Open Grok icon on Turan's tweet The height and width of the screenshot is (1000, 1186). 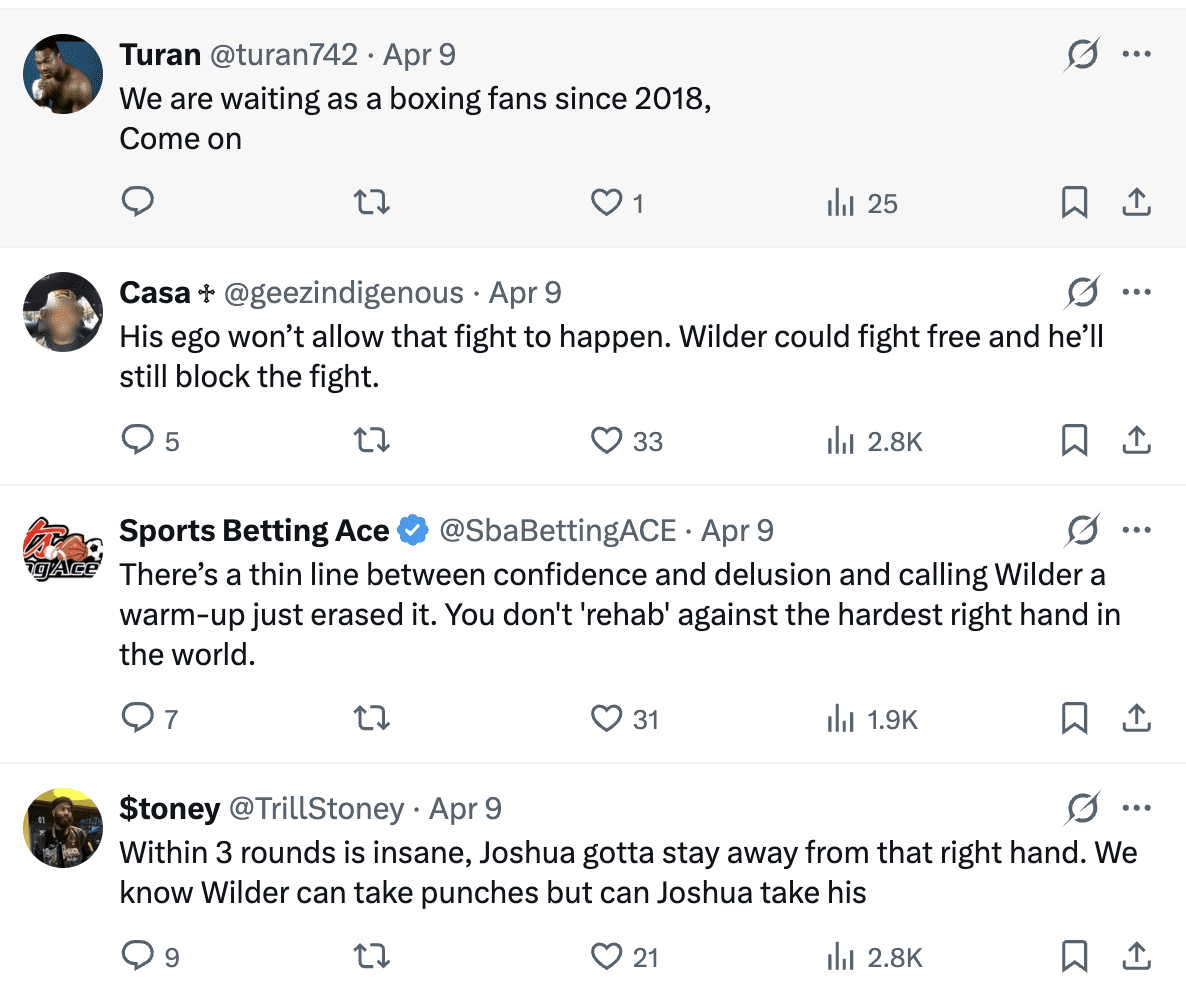point(1082,54)
